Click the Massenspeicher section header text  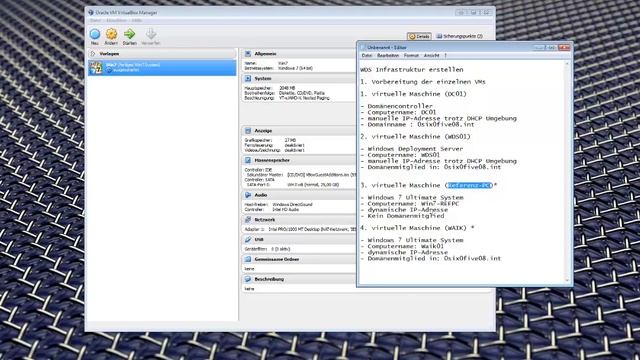[x=272, y=160]
